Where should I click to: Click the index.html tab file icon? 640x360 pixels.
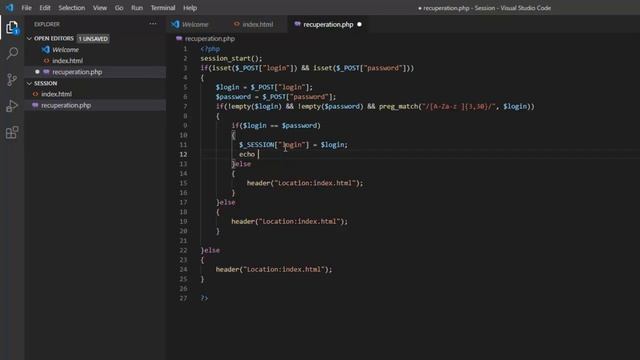pyautogui.click(x=237, y=24)
